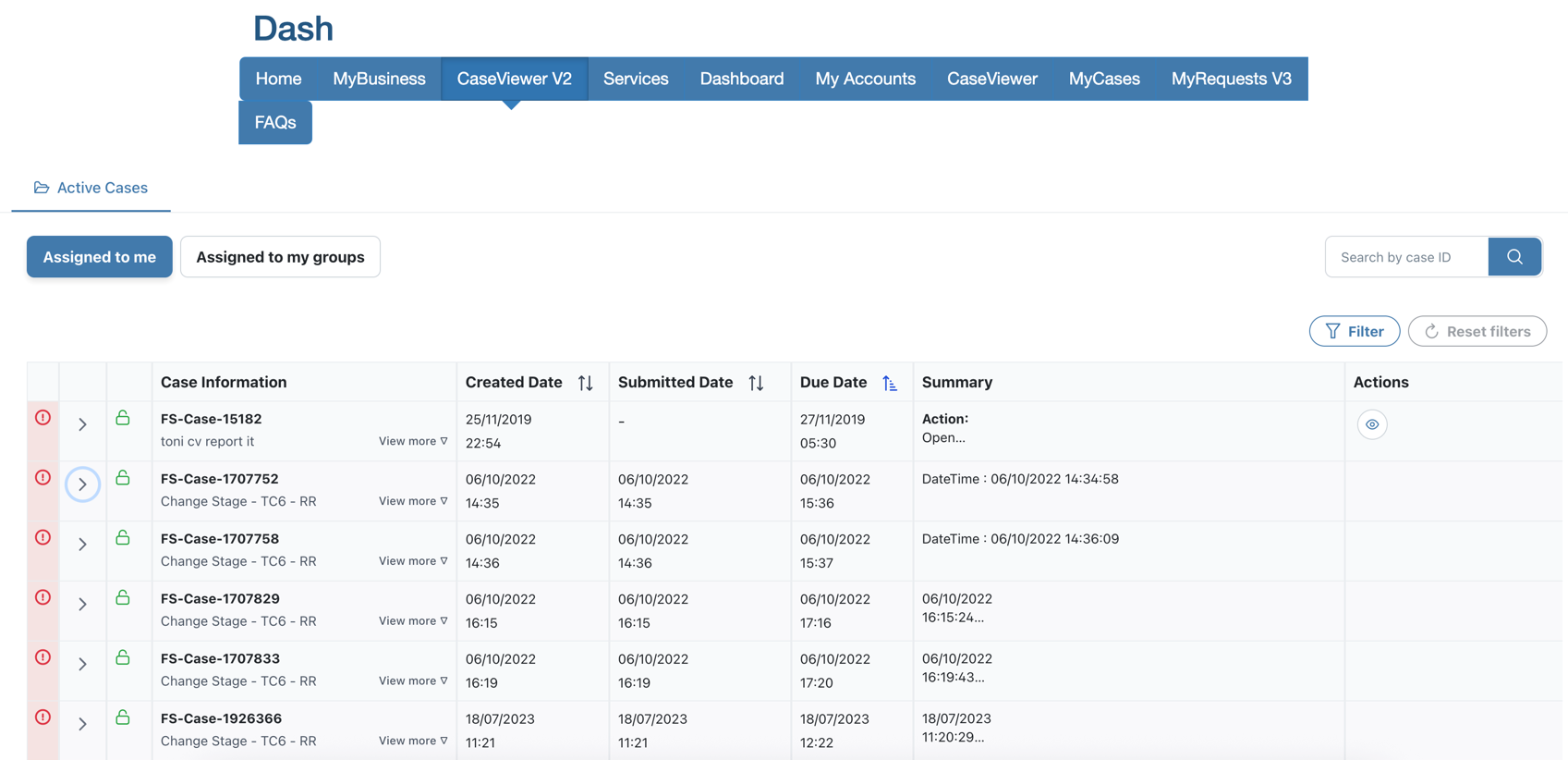Viewport: 1568px width, 760px height.
Task: Expand row for FS-Case-1707758
Action: (82, 545)
